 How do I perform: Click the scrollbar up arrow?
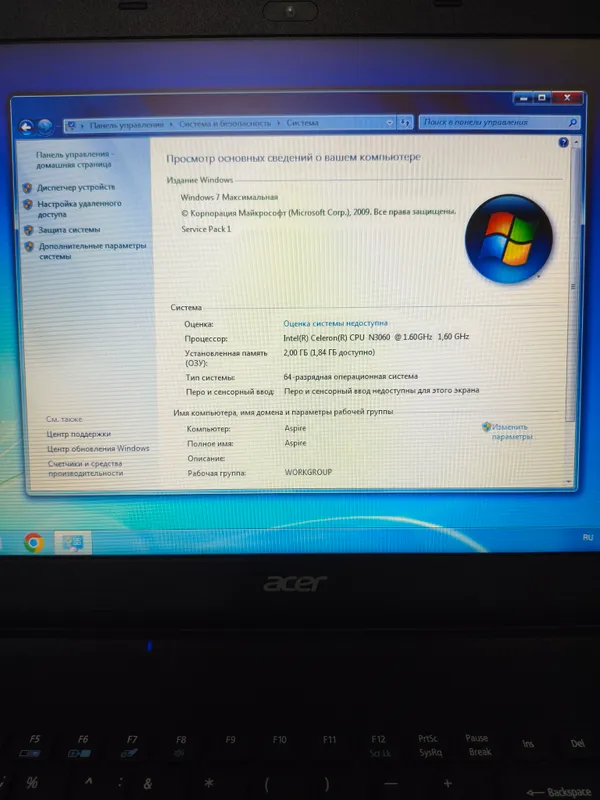(577, 142)
